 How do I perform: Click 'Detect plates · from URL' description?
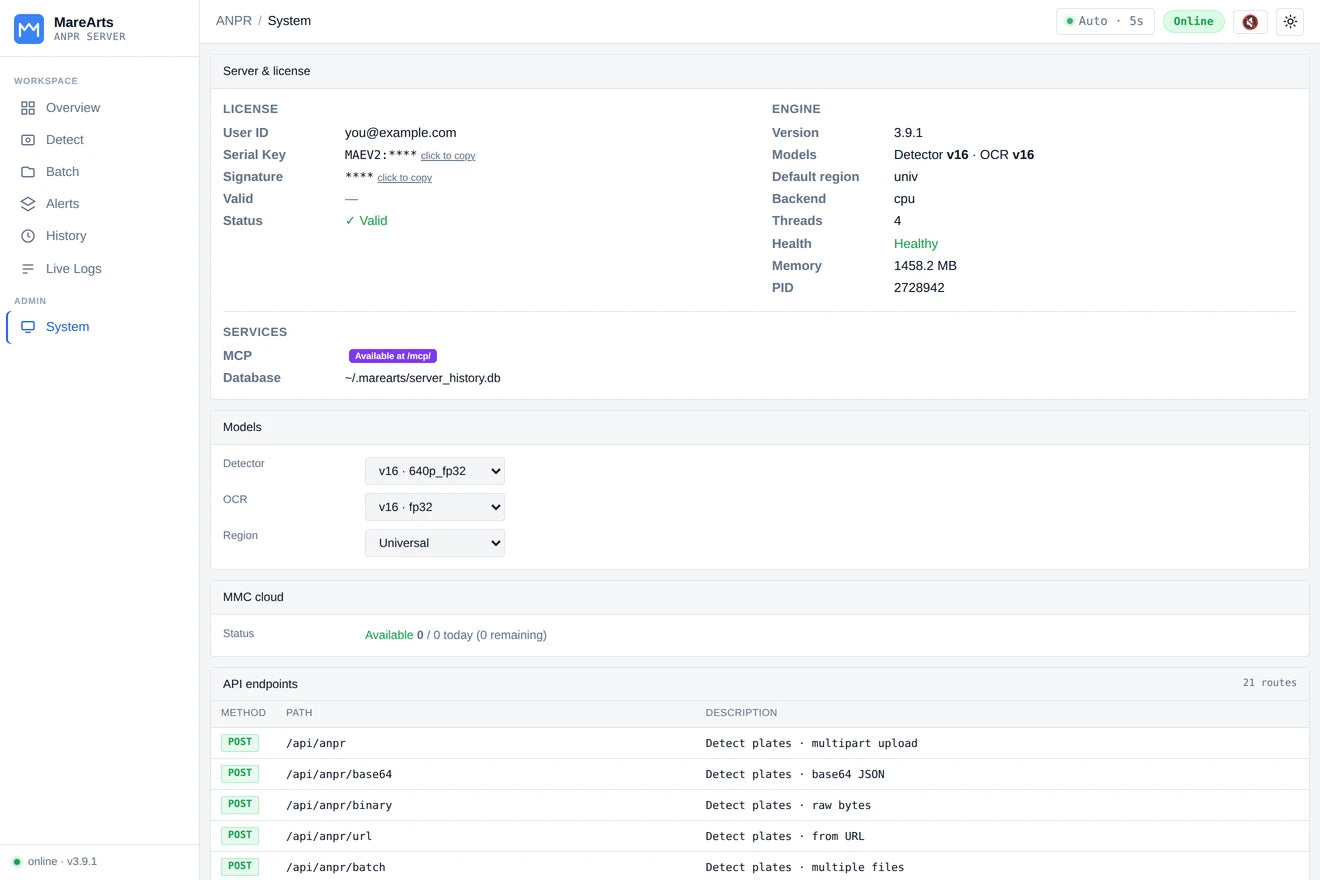click(785, 836)
